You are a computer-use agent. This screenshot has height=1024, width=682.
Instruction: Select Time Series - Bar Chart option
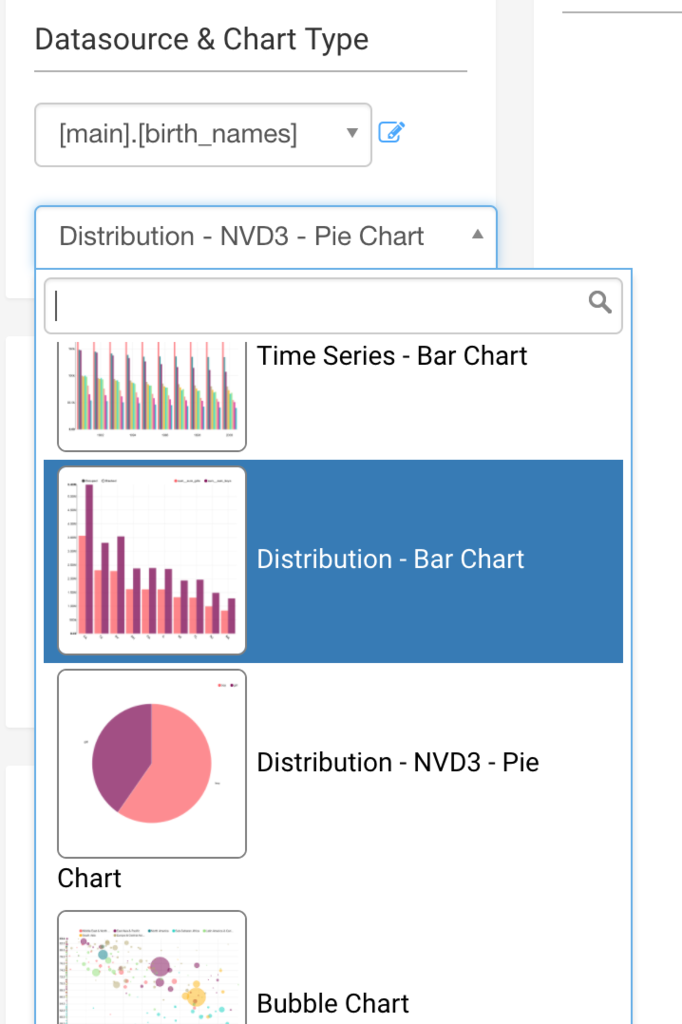coord(333,398)
